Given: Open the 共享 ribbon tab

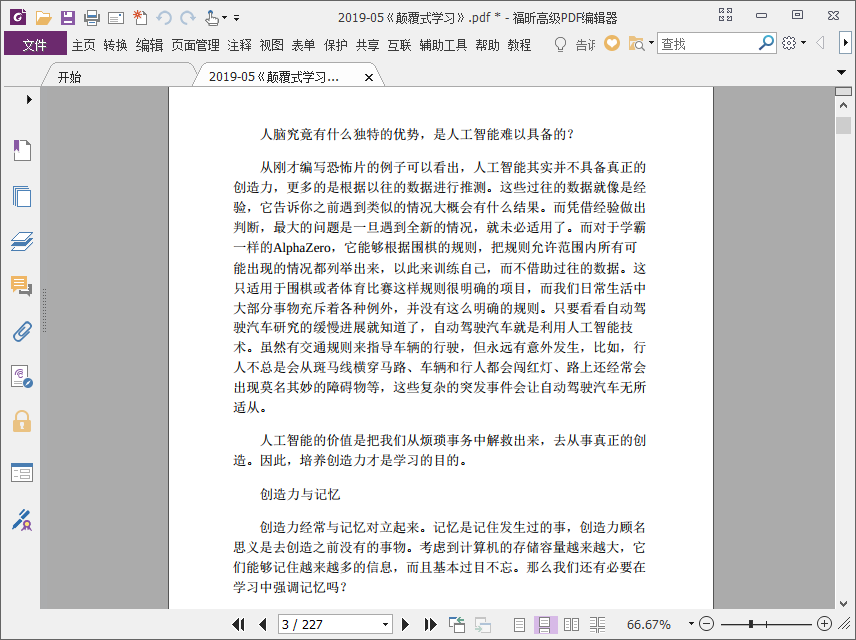Looking at the screenshot, I should coord(367,45).
